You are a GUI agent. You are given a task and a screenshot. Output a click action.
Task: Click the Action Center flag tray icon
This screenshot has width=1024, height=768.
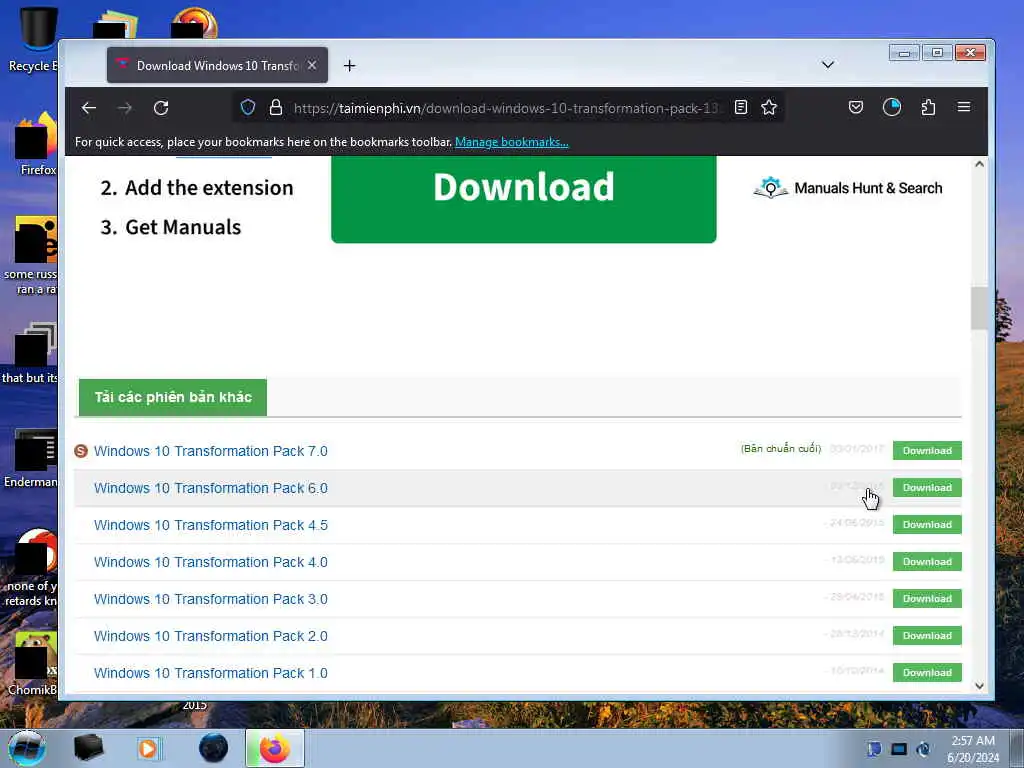[874, 749]
